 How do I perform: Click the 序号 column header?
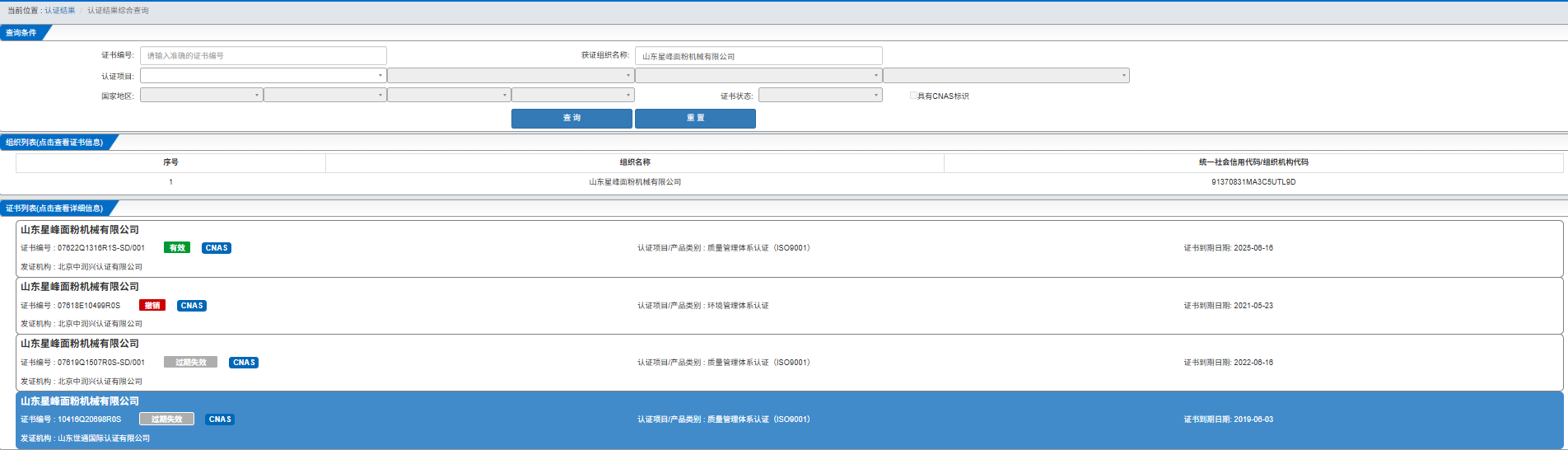click(170, 162)
